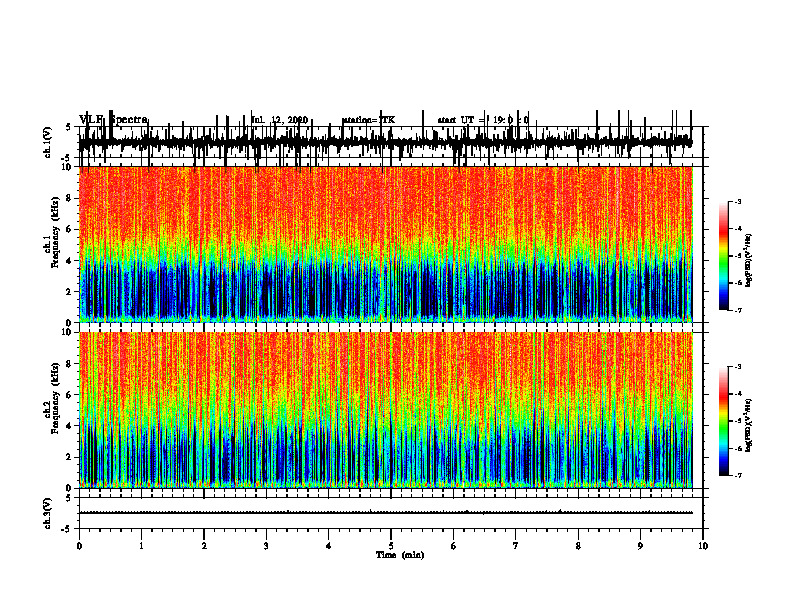792x612 pixels.
Task: Select the date label "Jul. 12, 2000"
Action: [x=280, y=120]
